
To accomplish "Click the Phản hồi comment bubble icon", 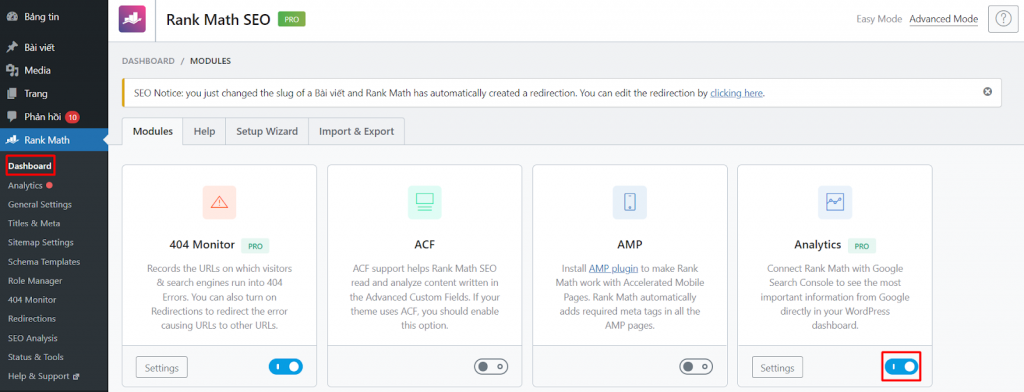I will 12,117.
